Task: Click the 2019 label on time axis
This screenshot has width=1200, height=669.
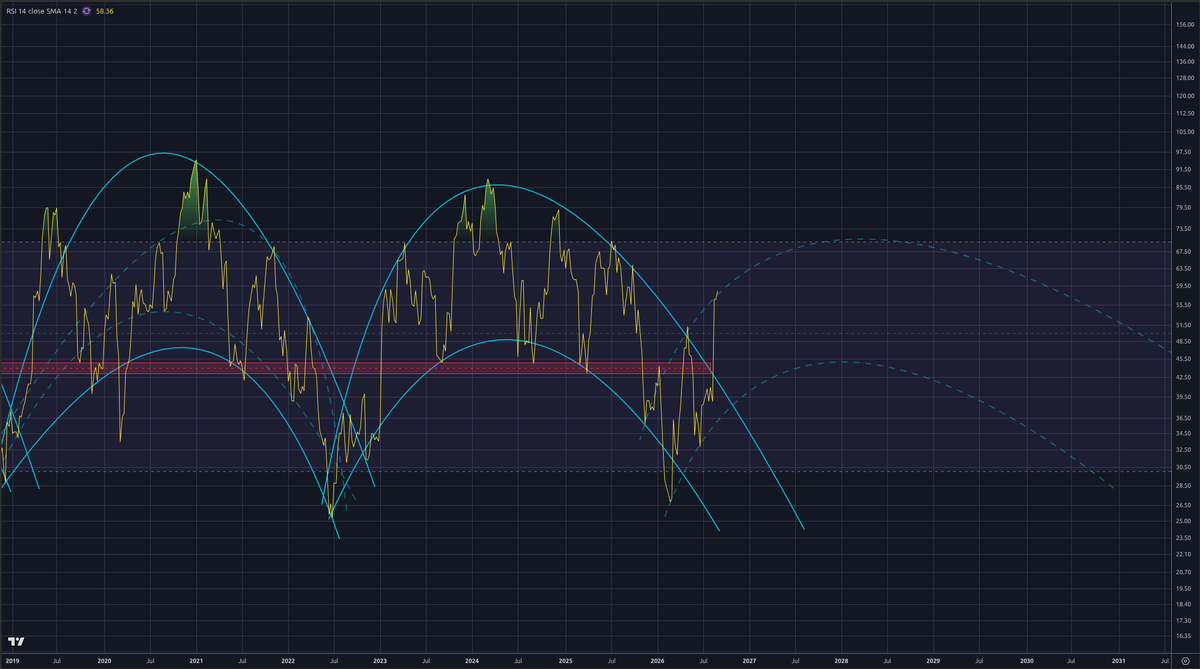Action: tap(12, 661)
